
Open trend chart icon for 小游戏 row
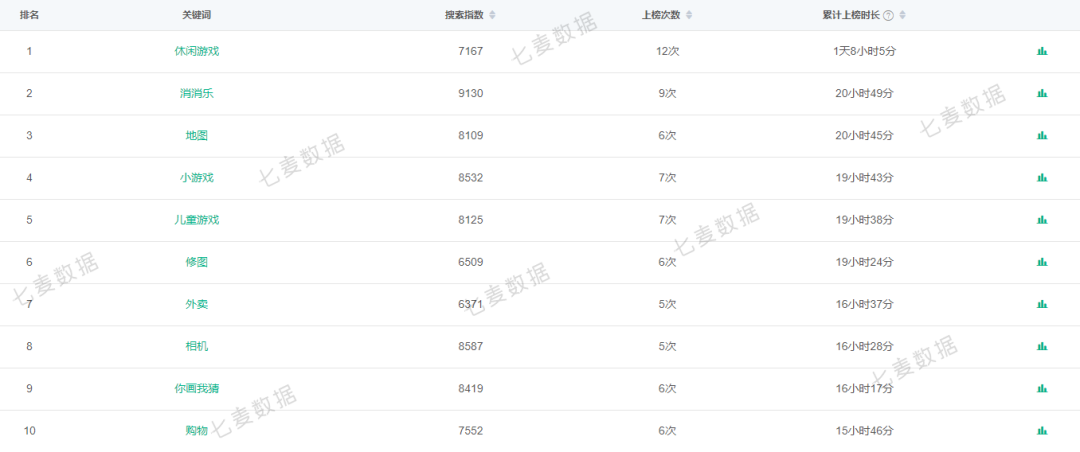click(x=1042, y=178)
